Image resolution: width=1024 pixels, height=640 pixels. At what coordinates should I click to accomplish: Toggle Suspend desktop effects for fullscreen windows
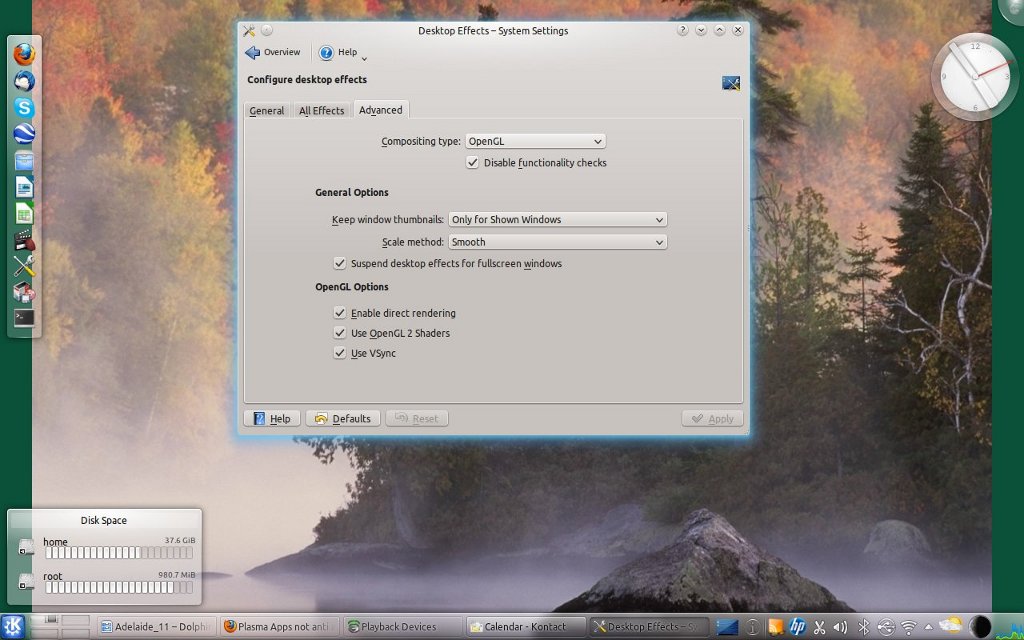pos(340,264)
